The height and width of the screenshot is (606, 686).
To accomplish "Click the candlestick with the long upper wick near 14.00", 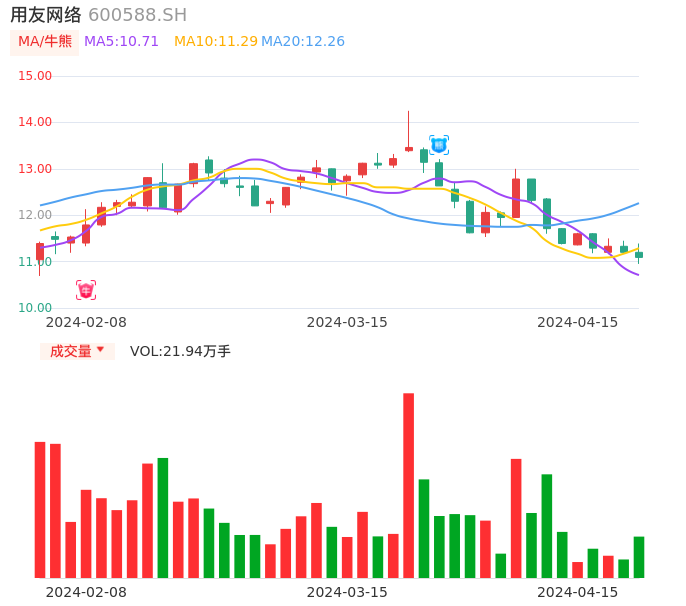I will (409, 131).
